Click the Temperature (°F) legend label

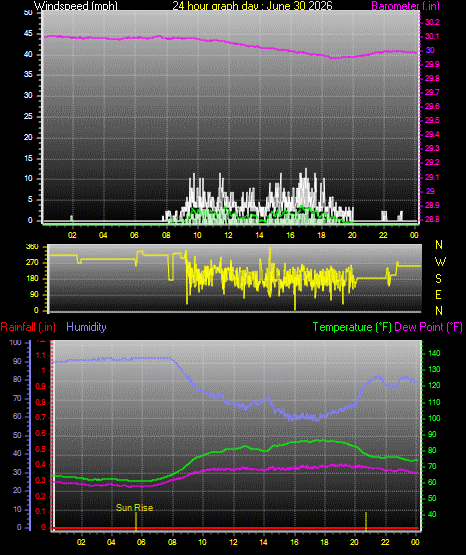pos(352,327)
